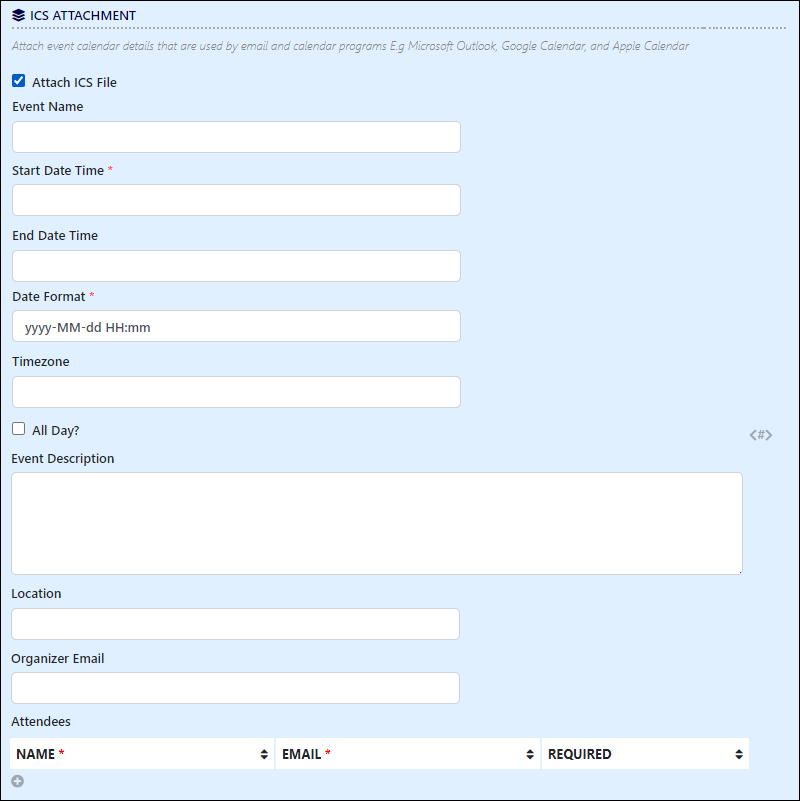This screenshot has width=800, height=801.
Task: Edit the Date Format yyyy-MM-dd HH:mm field
Action: (237, 326)
